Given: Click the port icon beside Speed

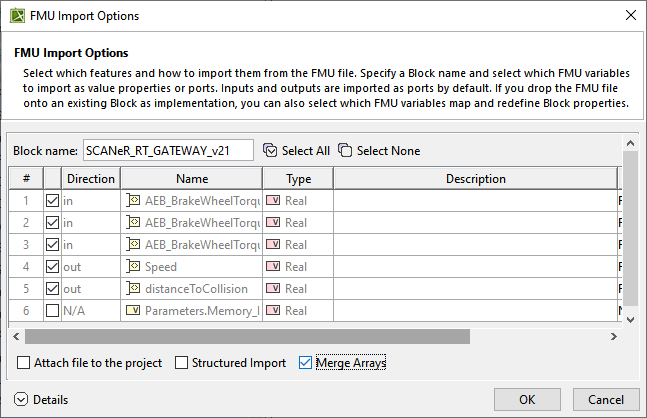Looking at the screenshot, I should click(133, 267).
